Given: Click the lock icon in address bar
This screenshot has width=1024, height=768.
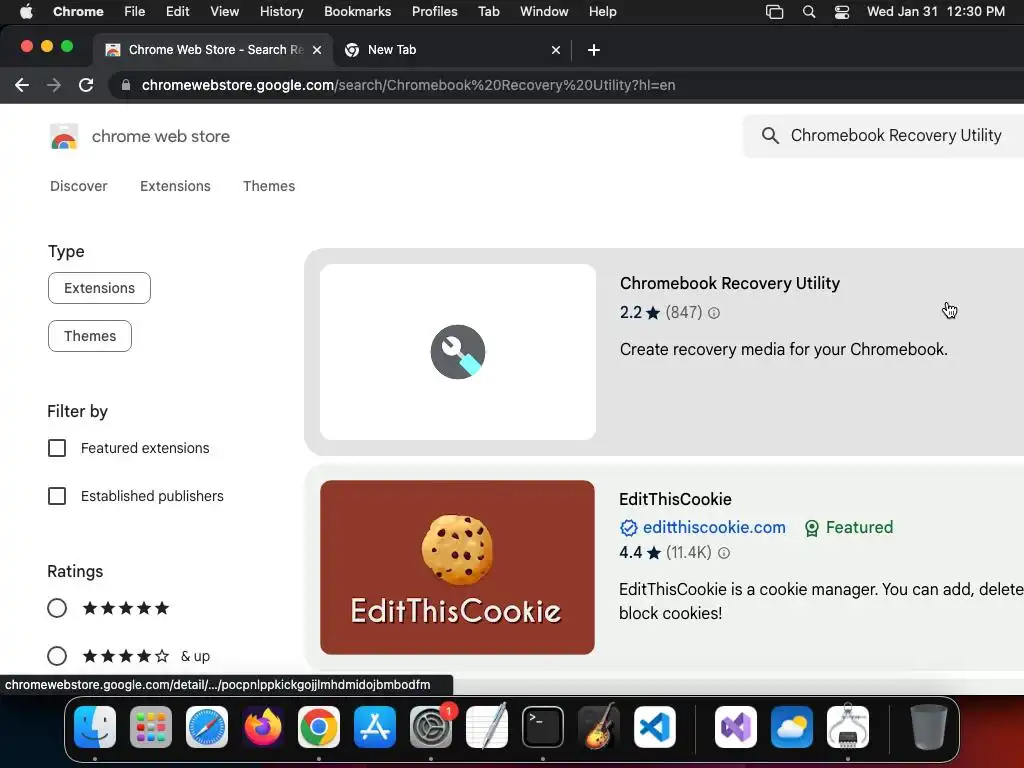Looking at the screenshot, I should tap(126, 85).
